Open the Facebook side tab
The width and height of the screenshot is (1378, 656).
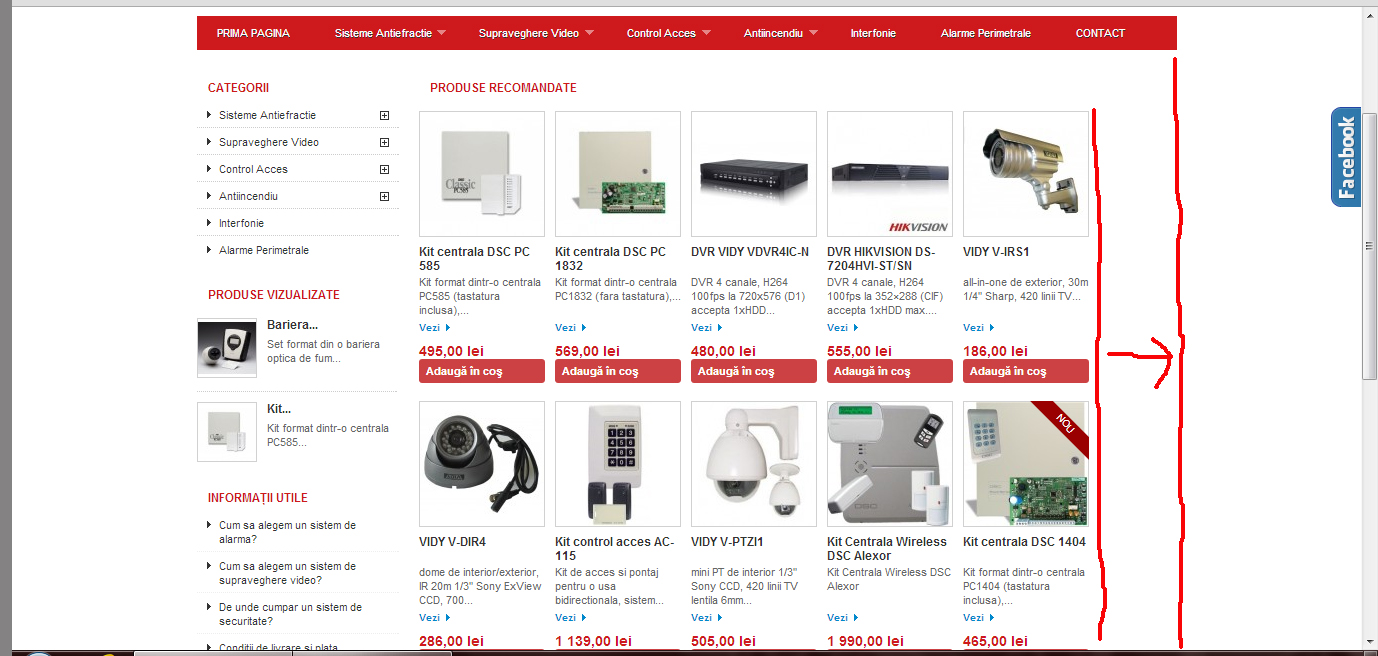[x=1346, y=157]
